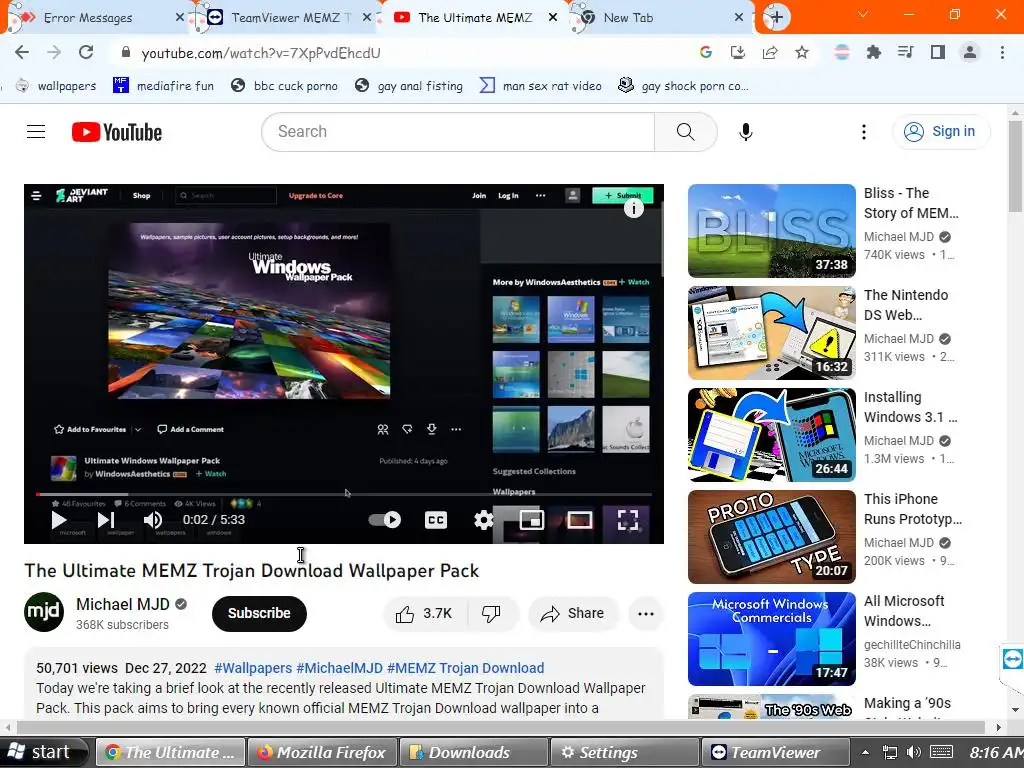Open the YouTube hamburger guide menu
Image resolution: width=1024 pixels, height=768 pixels.
pyautogui.click(x=36, y=132)
